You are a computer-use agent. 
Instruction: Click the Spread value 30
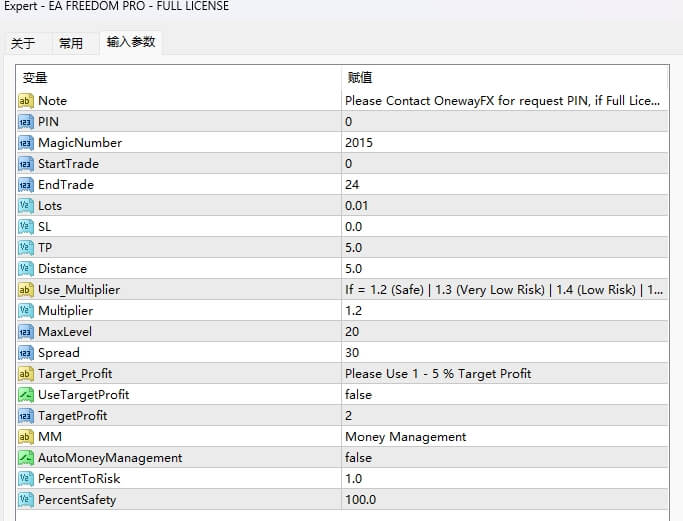click(x=352, y=353)
